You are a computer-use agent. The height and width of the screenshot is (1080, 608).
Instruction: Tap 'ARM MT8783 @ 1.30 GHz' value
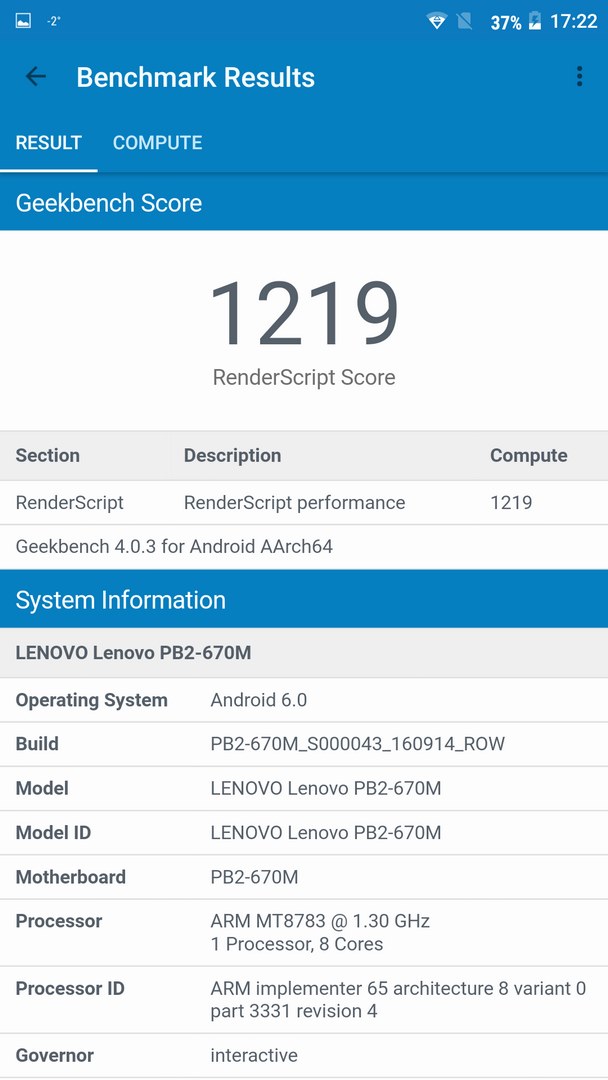tap(320, 921)
